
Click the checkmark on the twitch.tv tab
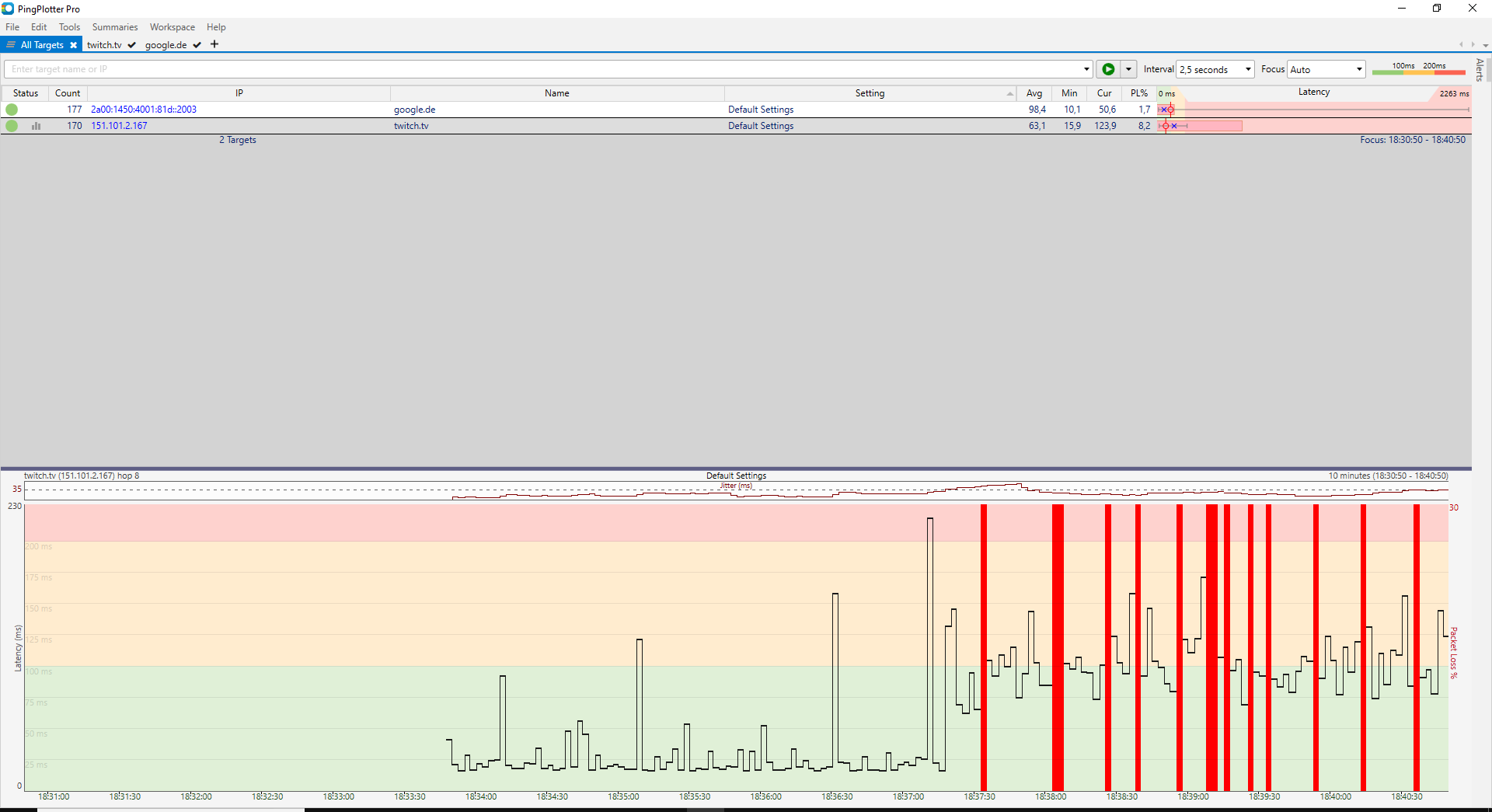(132, 45)
